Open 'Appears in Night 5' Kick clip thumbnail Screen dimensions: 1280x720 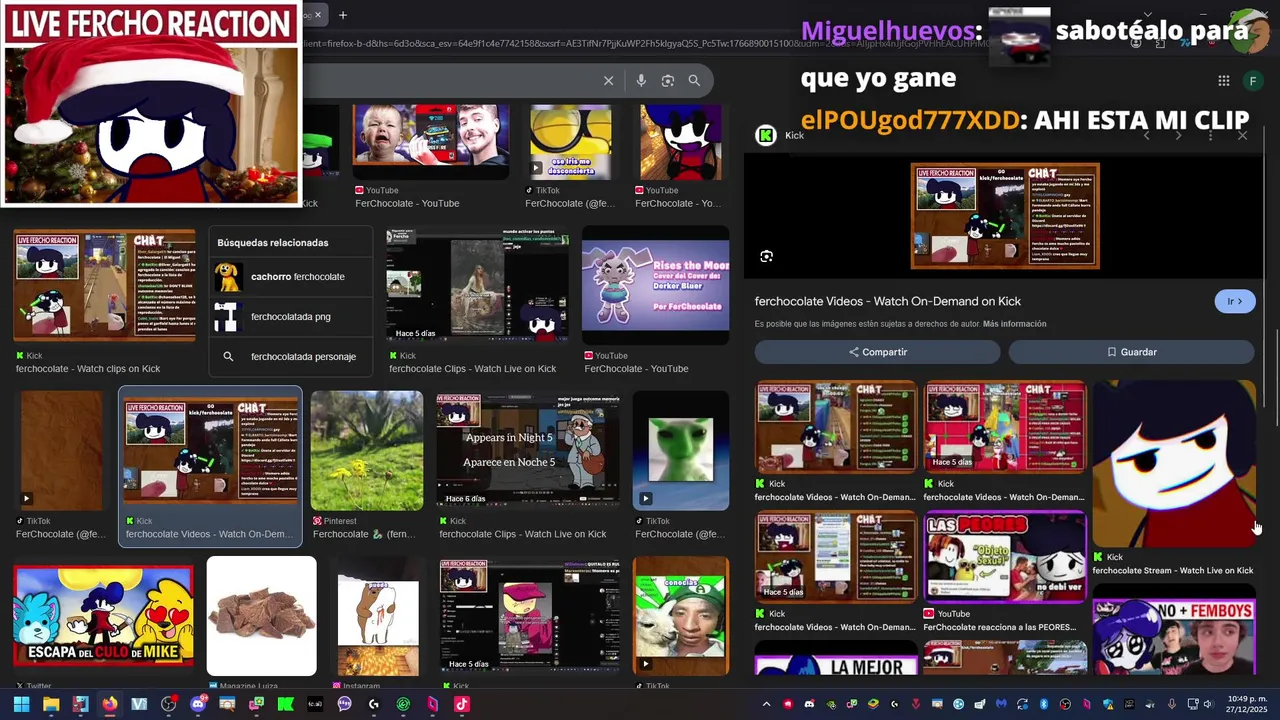pos(527,451)
